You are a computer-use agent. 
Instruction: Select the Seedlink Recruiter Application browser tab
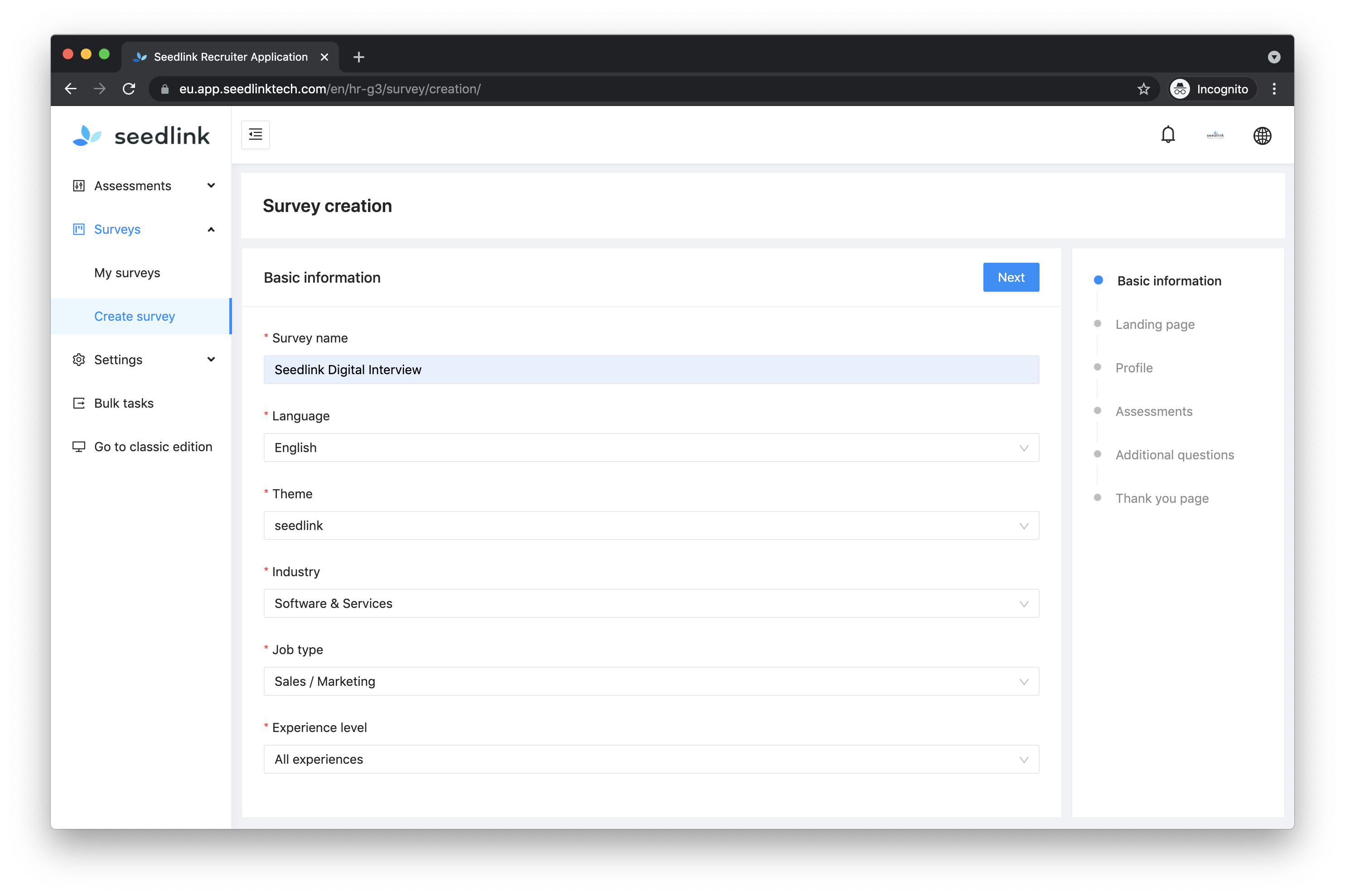tap(230, 57)
